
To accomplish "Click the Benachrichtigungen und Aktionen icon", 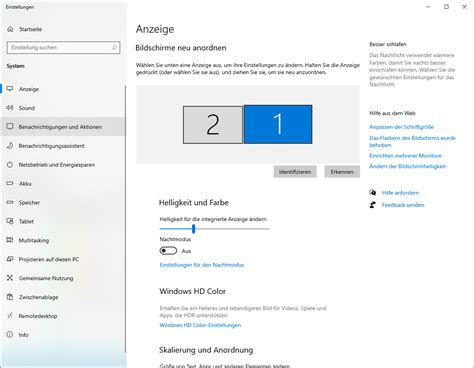I will tap(10, 127).
